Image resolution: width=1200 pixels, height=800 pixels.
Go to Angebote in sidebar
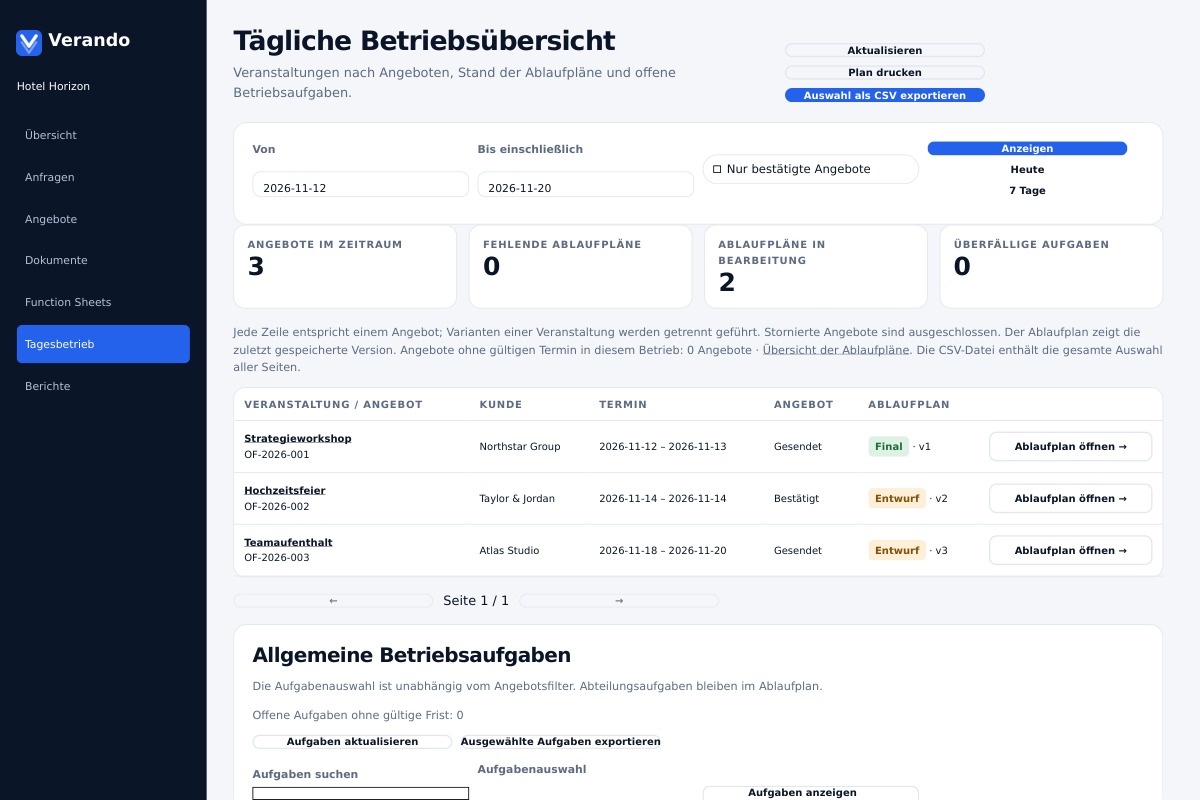pos(103,219)
